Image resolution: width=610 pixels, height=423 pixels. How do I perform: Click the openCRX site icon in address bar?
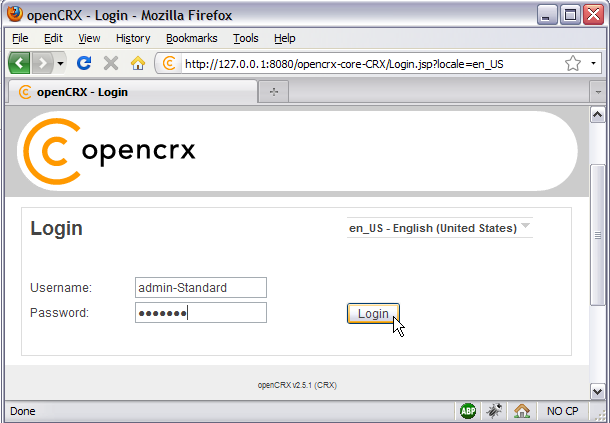(x=169, y=63)
